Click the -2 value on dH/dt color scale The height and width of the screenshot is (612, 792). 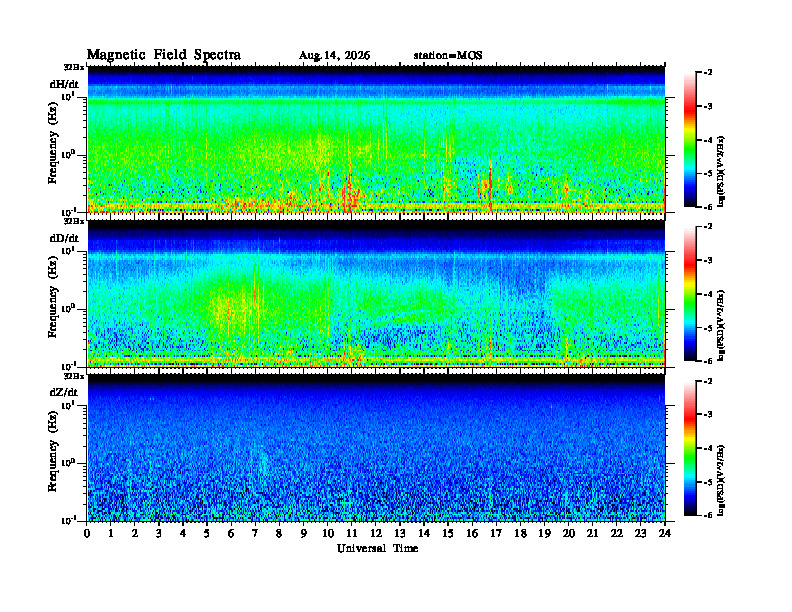[708, 73]
